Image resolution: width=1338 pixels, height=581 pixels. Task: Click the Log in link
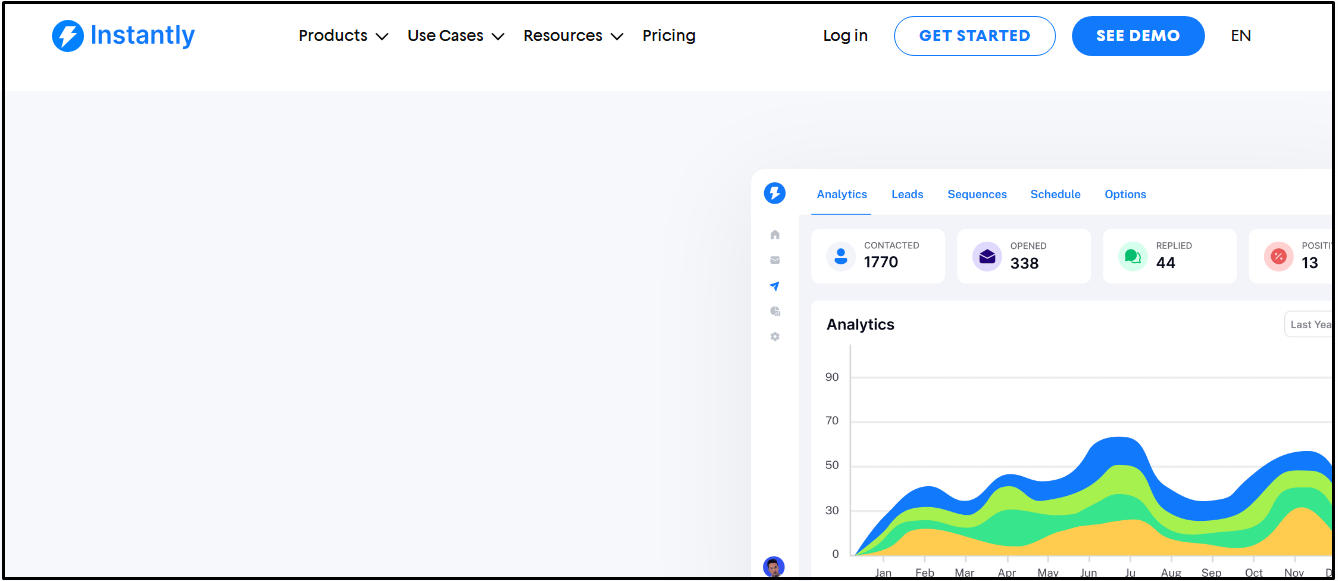(x=845, y=36)
